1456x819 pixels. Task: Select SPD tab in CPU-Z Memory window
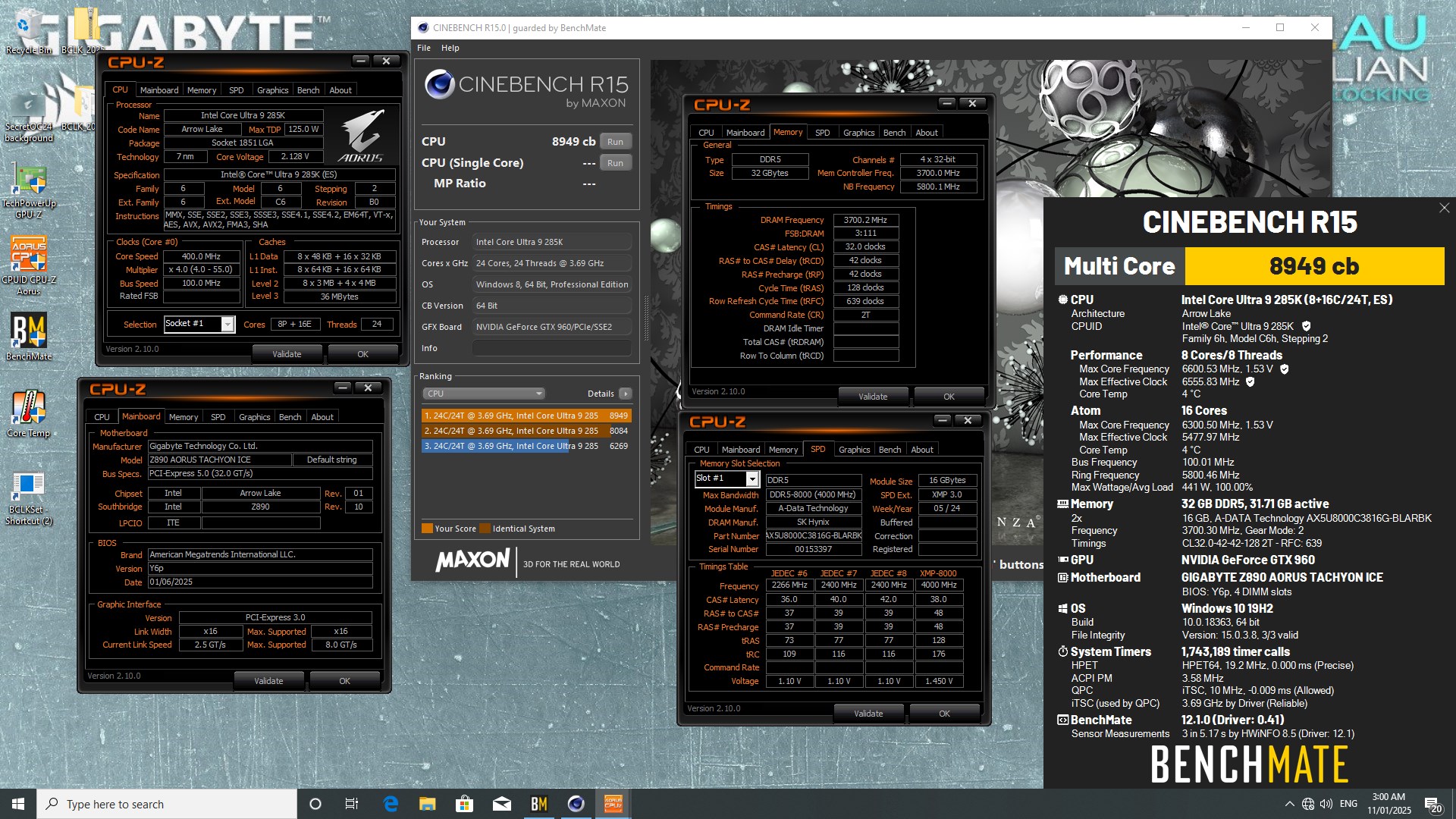coord(823,132)
